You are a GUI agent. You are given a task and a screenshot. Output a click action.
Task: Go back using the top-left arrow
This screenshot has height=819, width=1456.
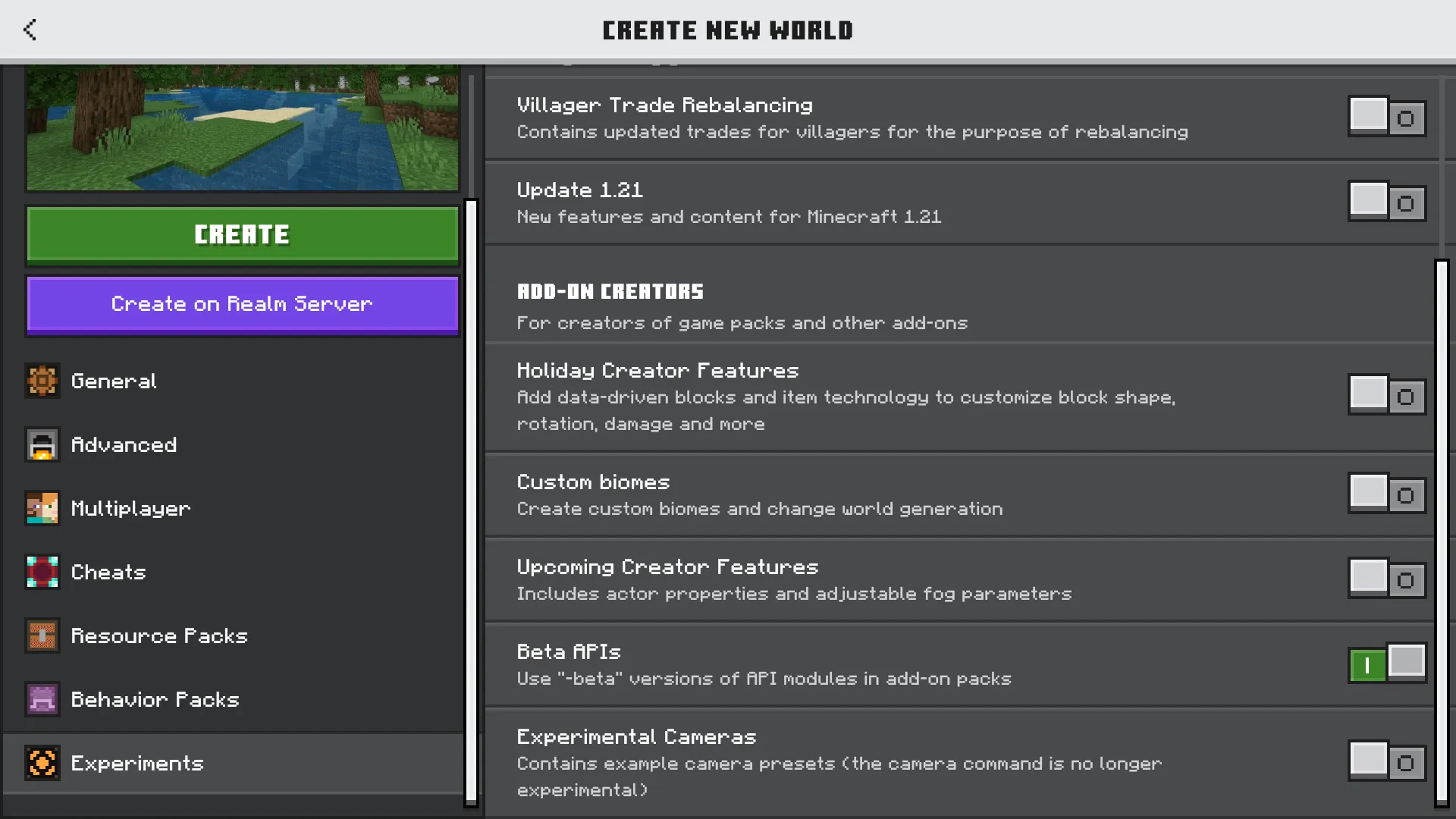tap(30, 30)
